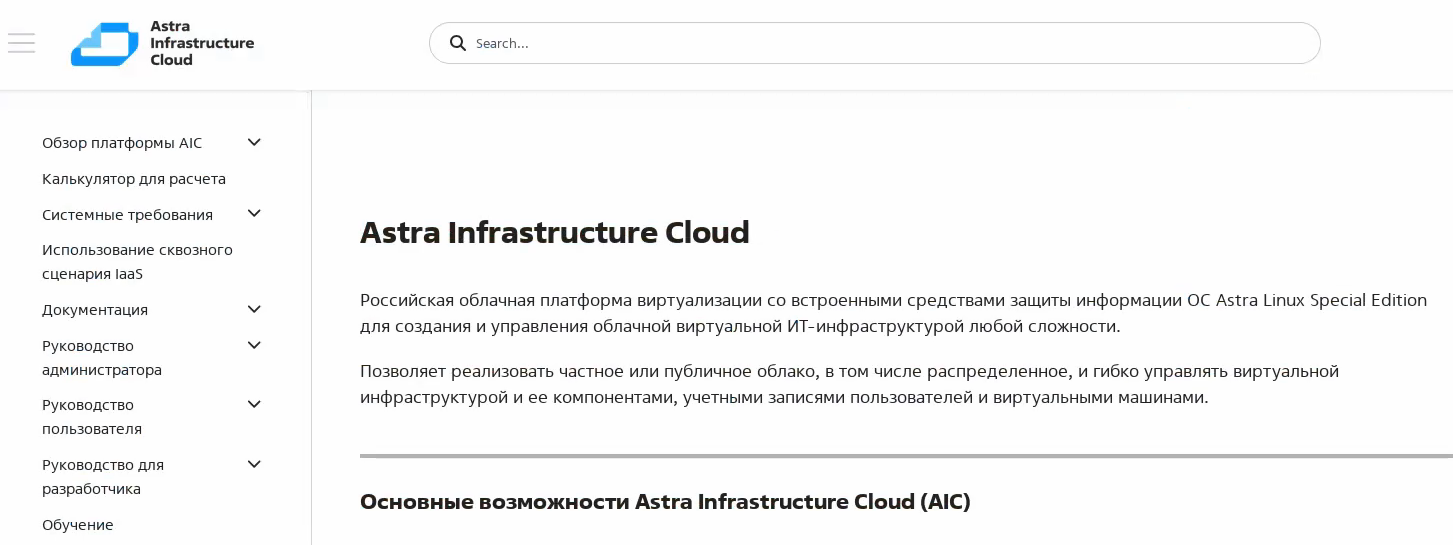1453x545 pixels.
Task: Expand the Системные требования chevron
Action: 254,213
